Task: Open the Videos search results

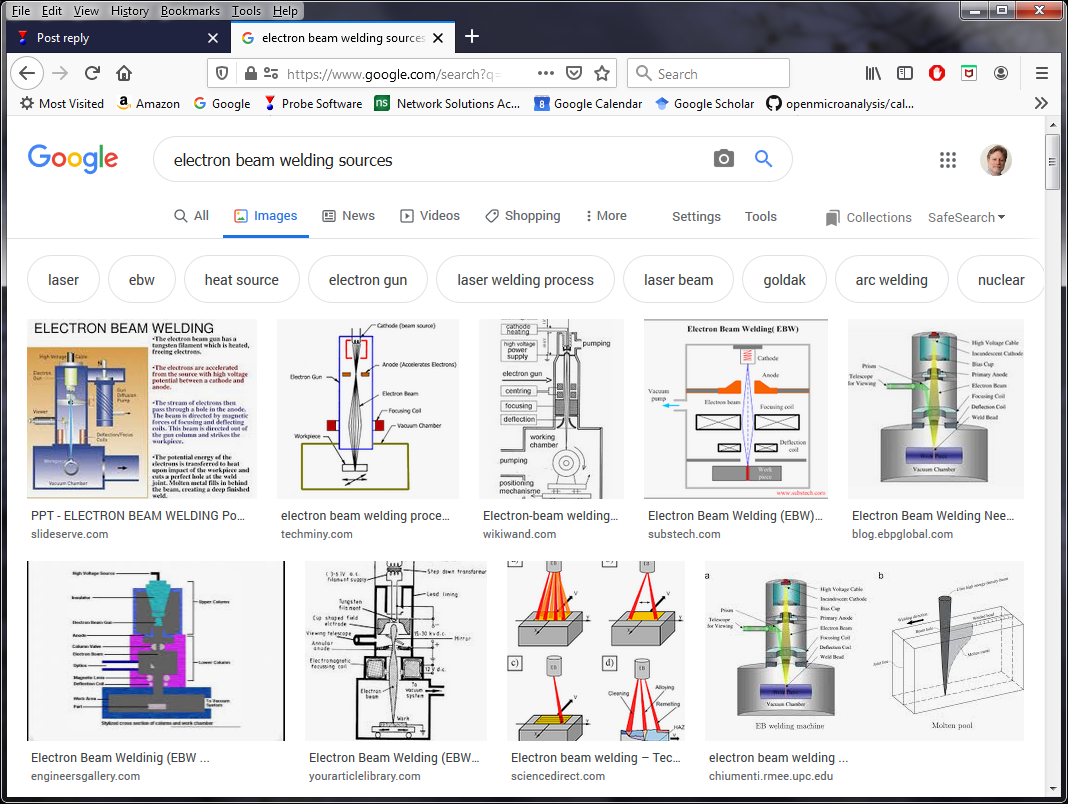Action: (x=430, y=216)
